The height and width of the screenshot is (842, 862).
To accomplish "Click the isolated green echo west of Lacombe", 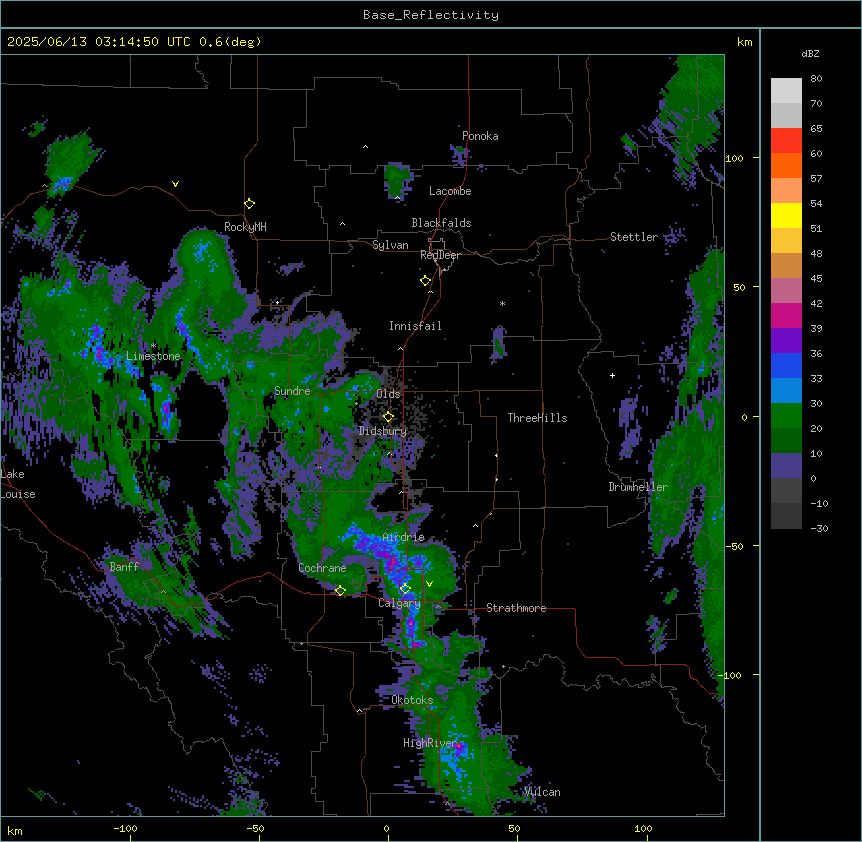I will pos(397,179).
